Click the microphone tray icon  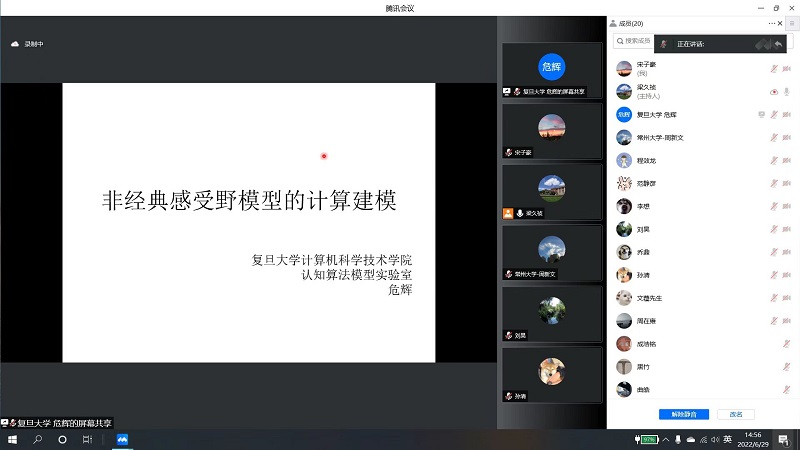[x=678, y=440]
